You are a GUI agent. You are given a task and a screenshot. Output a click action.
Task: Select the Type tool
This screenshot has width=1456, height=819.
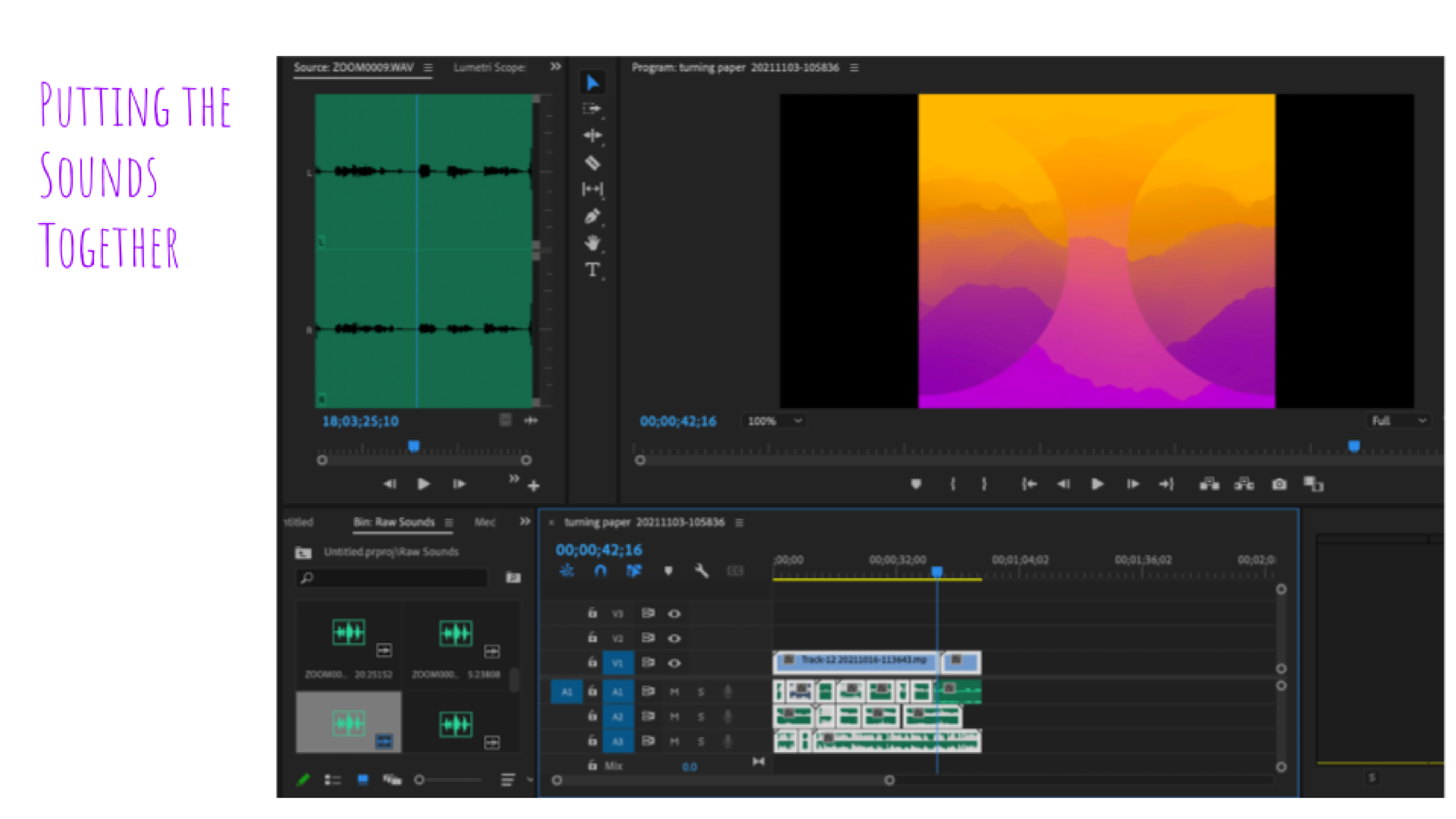pos(592,270)
